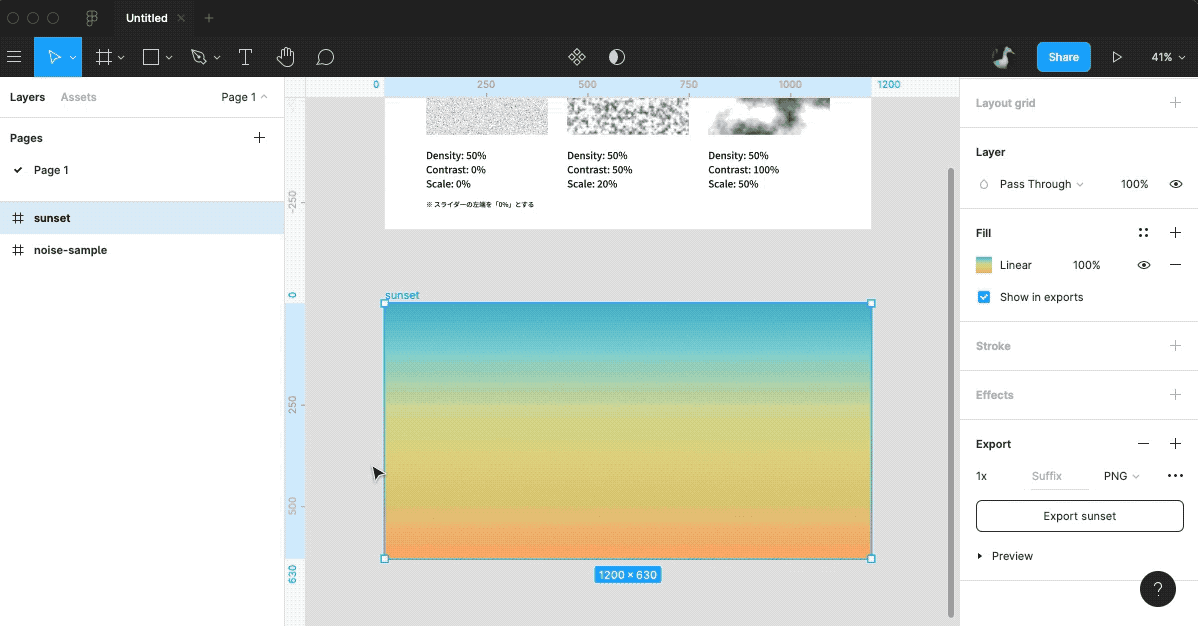Viewport: 1198px width, 626px height.
Task: Uncheck Show in exports checkbox
Action: (x=984, y=297)
